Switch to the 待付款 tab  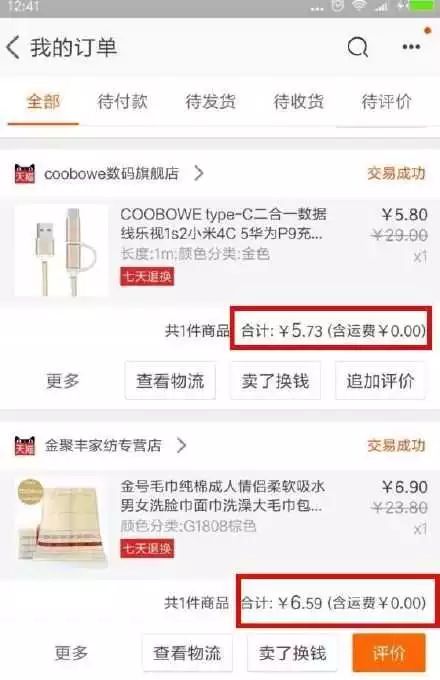click(x=122, y=102)
